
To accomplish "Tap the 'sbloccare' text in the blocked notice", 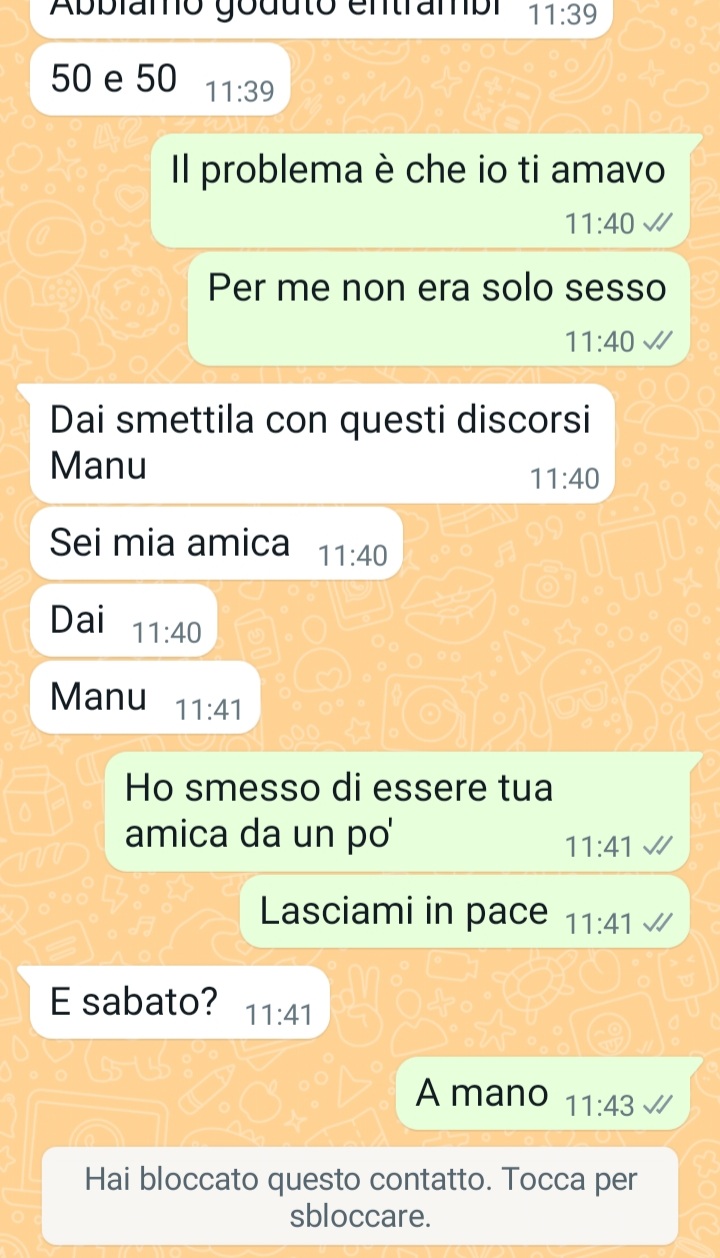I will pyautogui.click(x=360, y=1219).
